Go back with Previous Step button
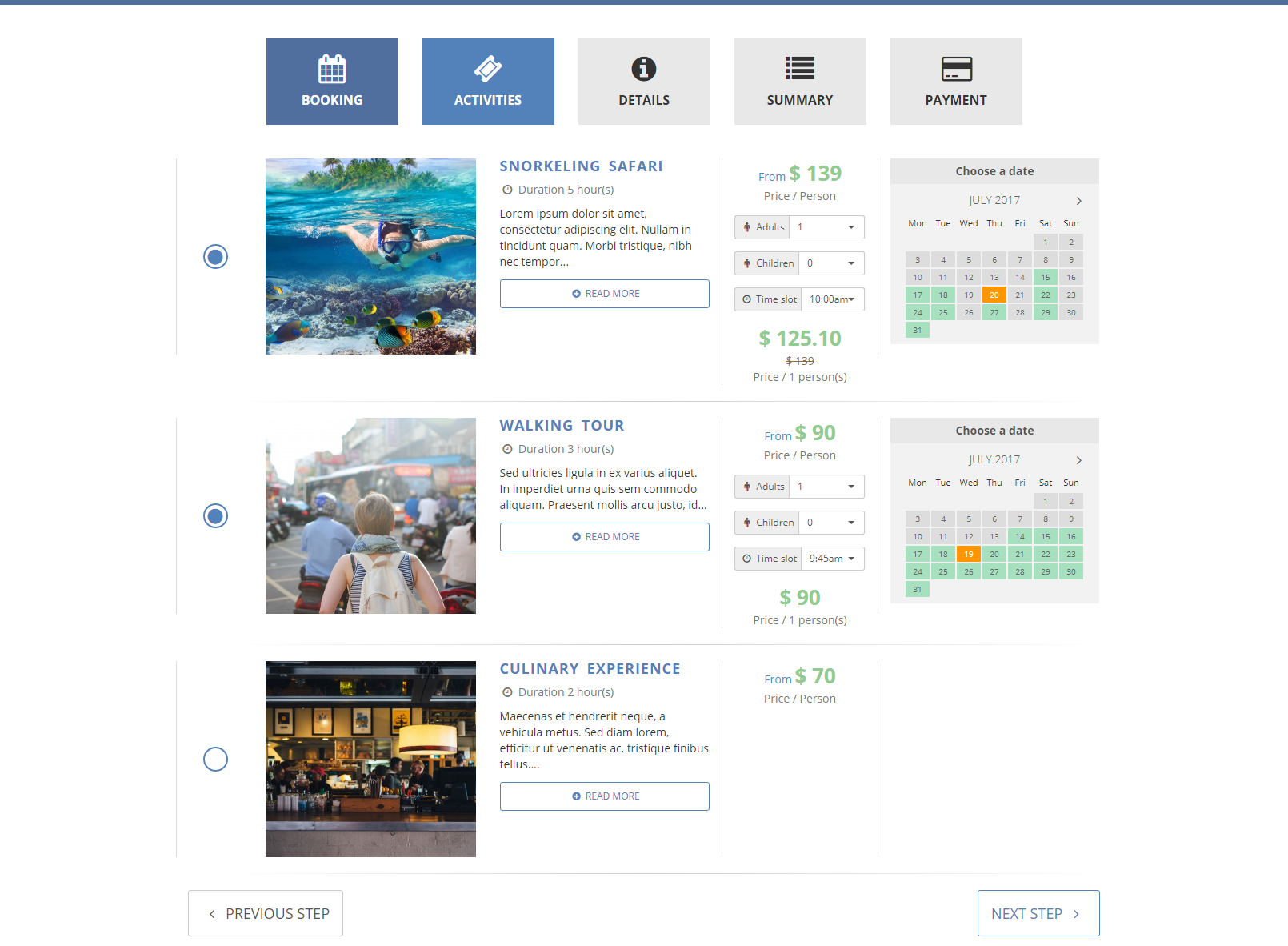This screenshot has height=946, width=1288. (x=266, y=913)
